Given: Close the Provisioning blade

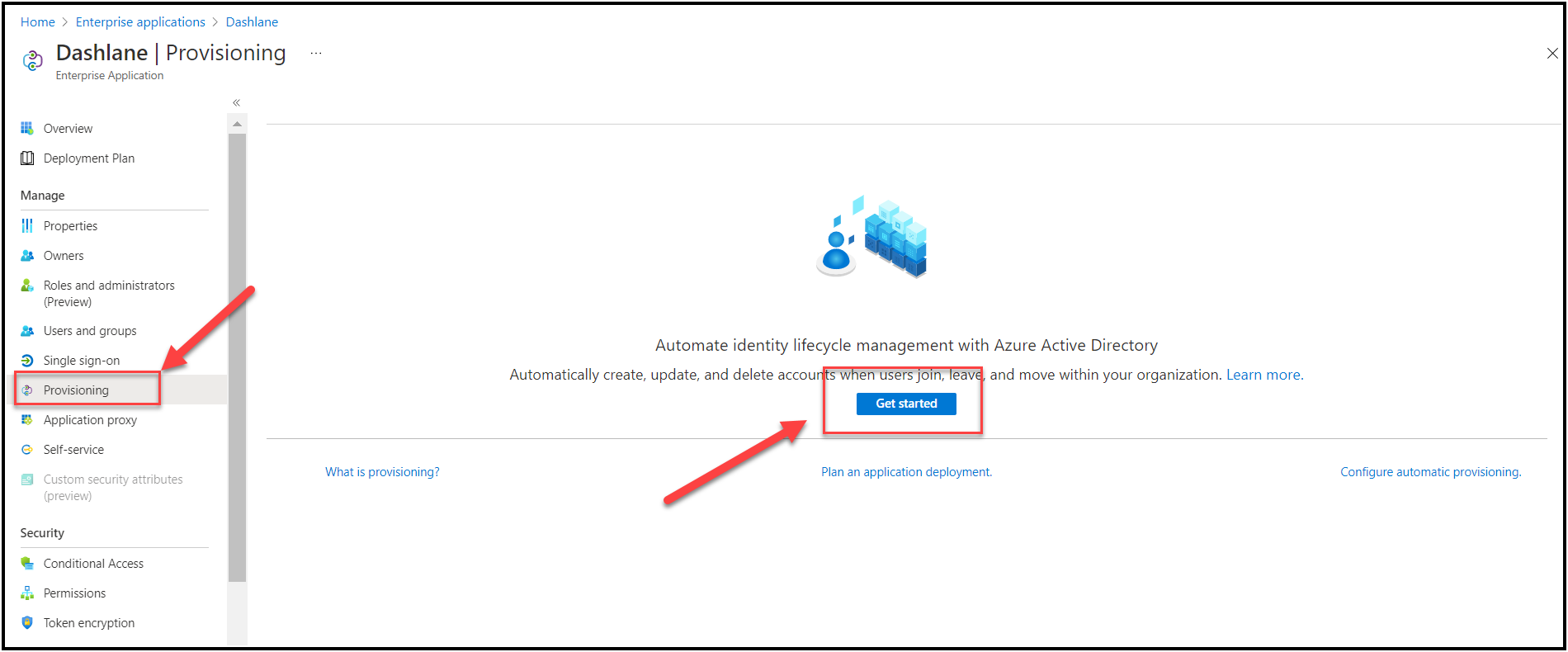Looking at the screenshot, I should pos(1552,54).
